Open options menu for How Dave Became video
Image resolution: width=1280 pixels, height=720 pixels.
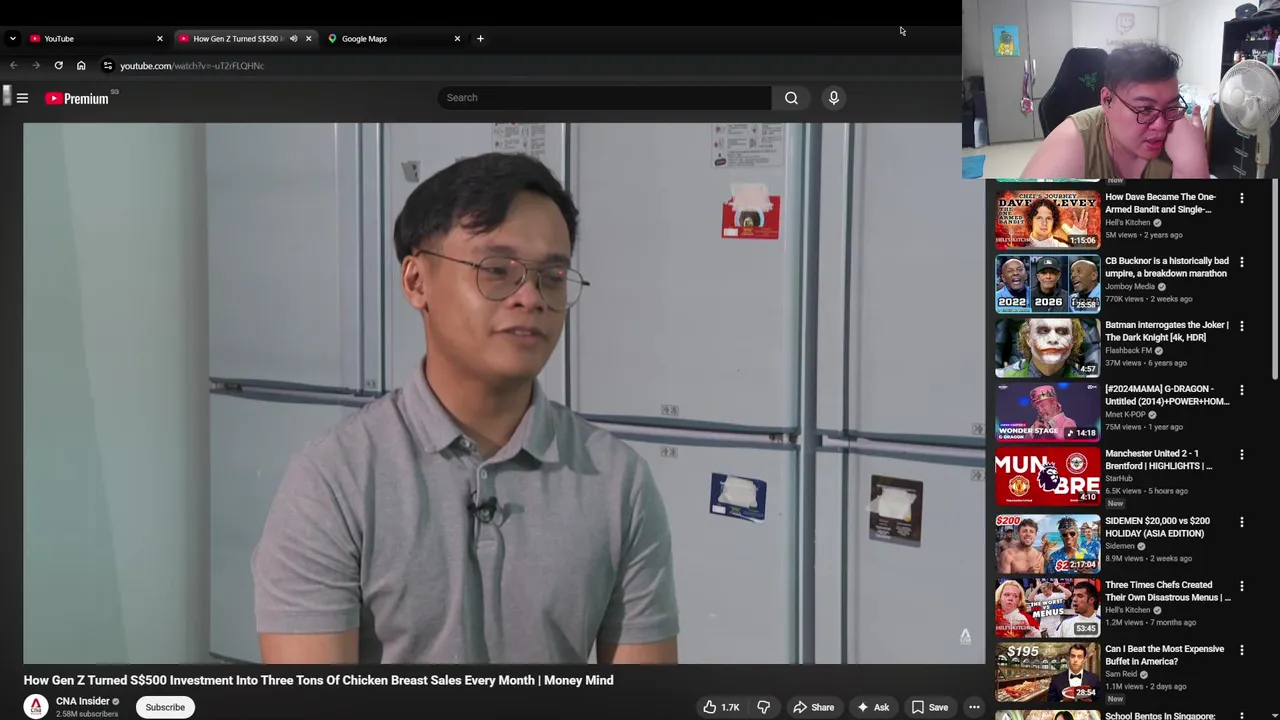pyautogui.click(x=1242, y=198)
